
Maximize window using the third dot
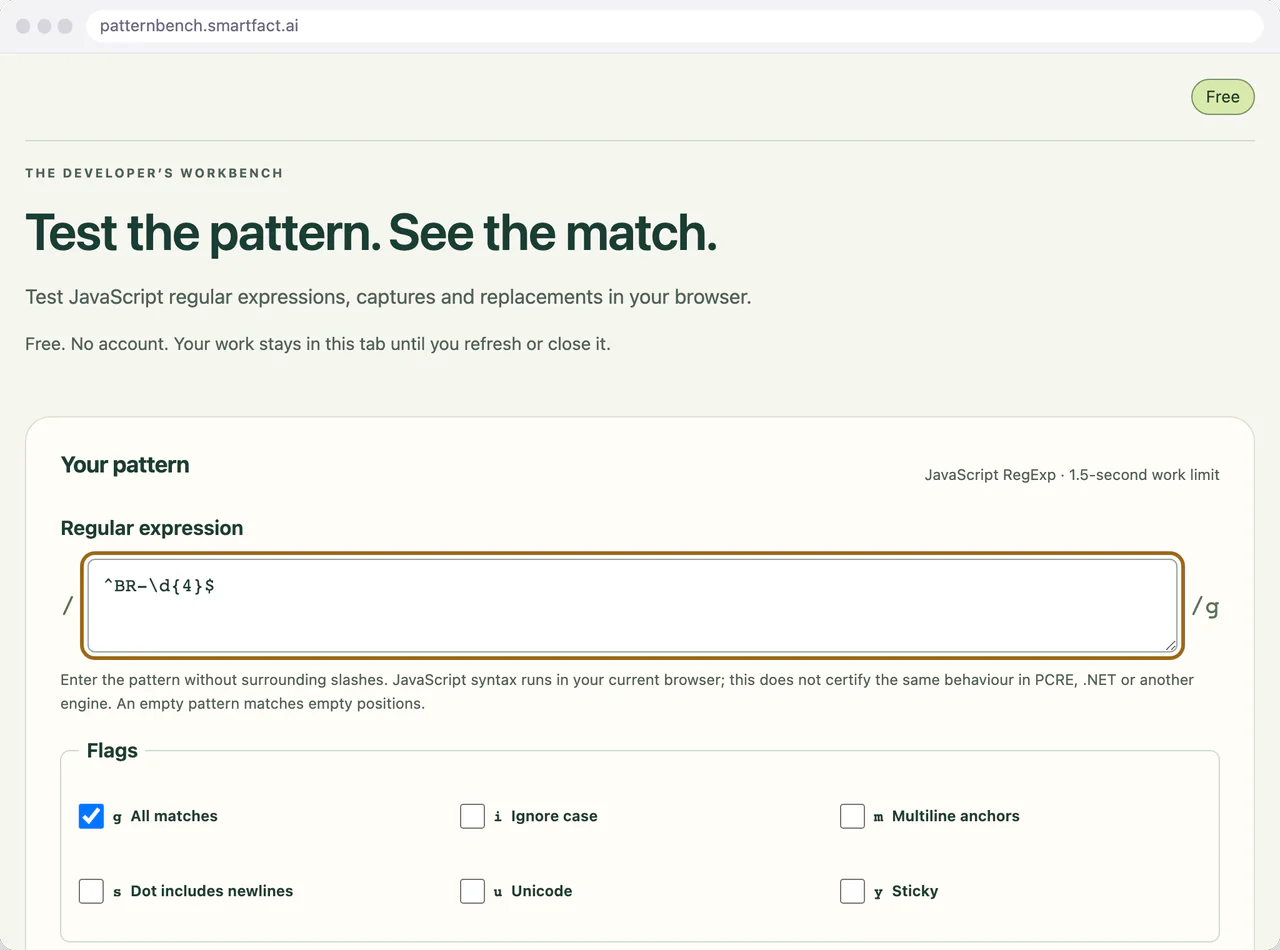coord(65,26)
